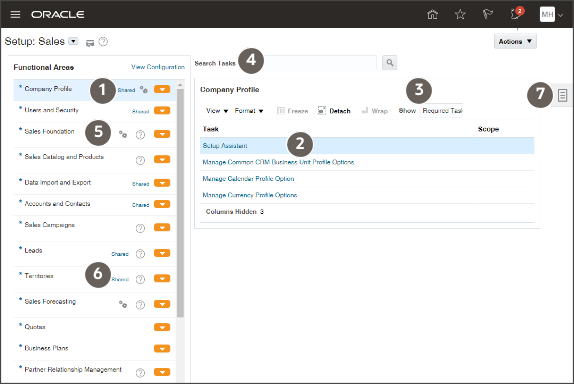Screen dimensions: 574x384
Task: Click the Detach toolbar button
Action: click(x=334, y=111)
